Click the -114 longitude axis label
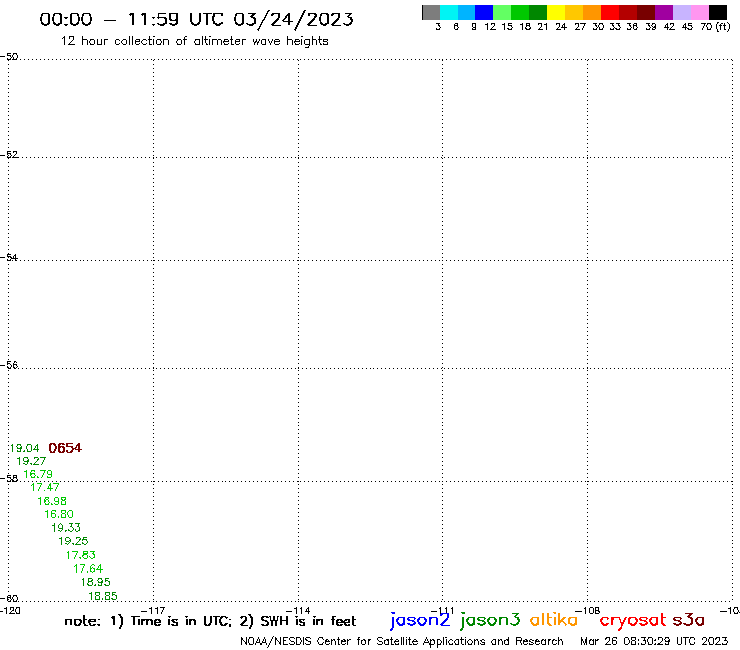 click(298, 611)
